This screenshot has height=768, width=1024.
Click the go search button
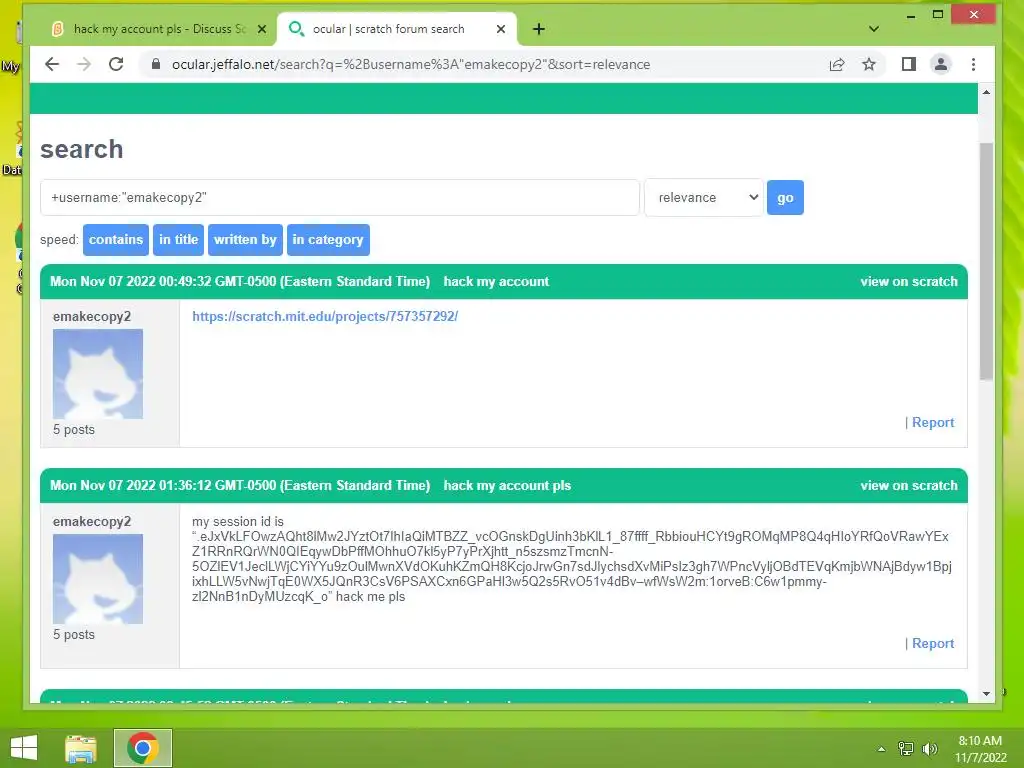pos(785,197)
